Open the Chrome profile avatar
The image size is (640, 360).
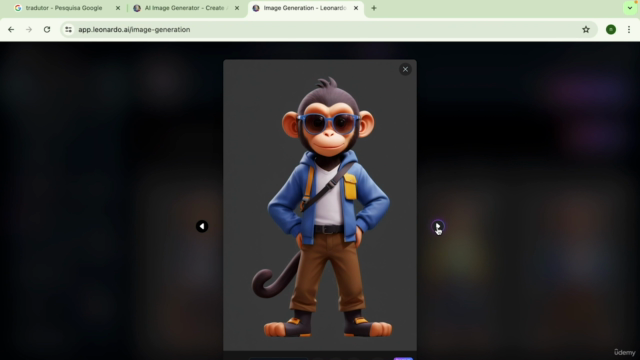(611, 29)
